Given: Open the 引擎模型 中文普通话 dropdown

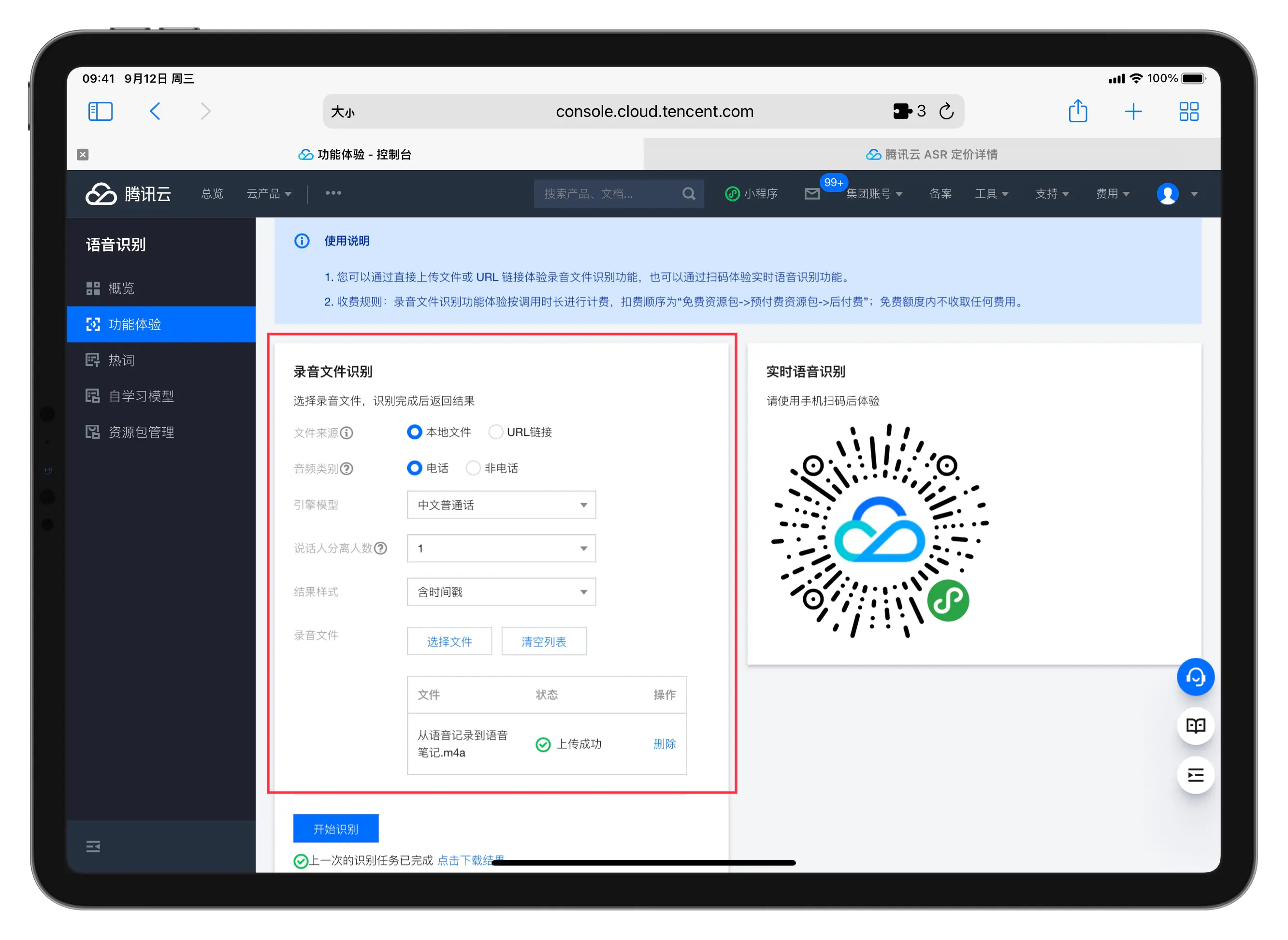Looking at the screenshot, I should click(501, 505).
